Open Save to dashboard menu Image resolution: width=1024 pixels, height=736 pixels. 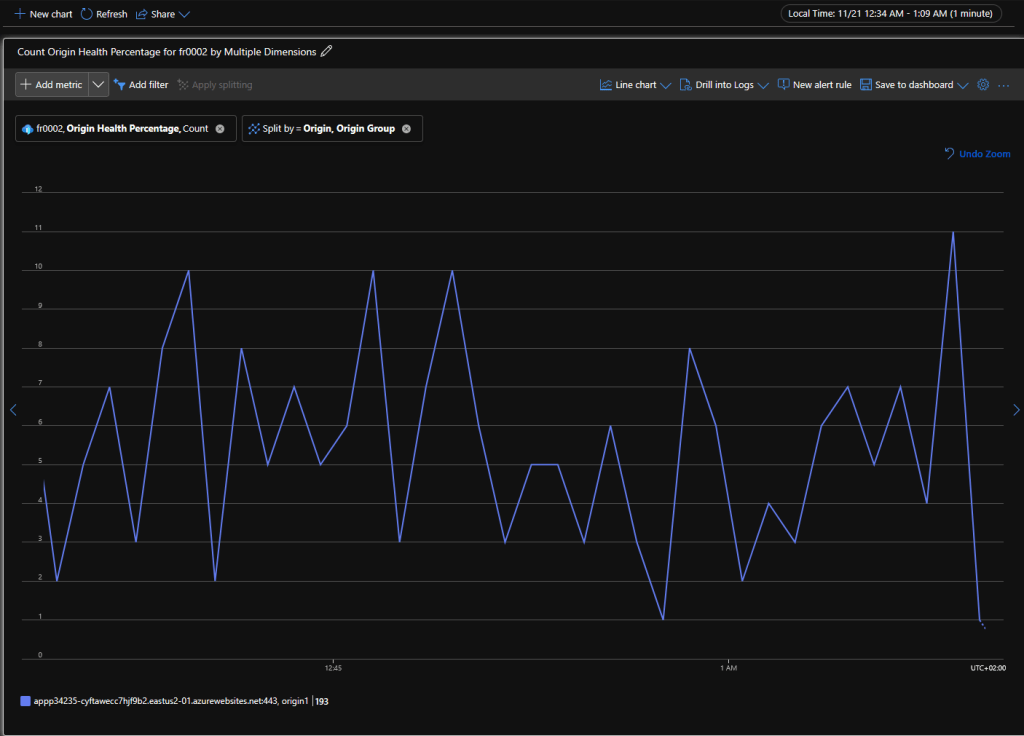tap(914, 85)
